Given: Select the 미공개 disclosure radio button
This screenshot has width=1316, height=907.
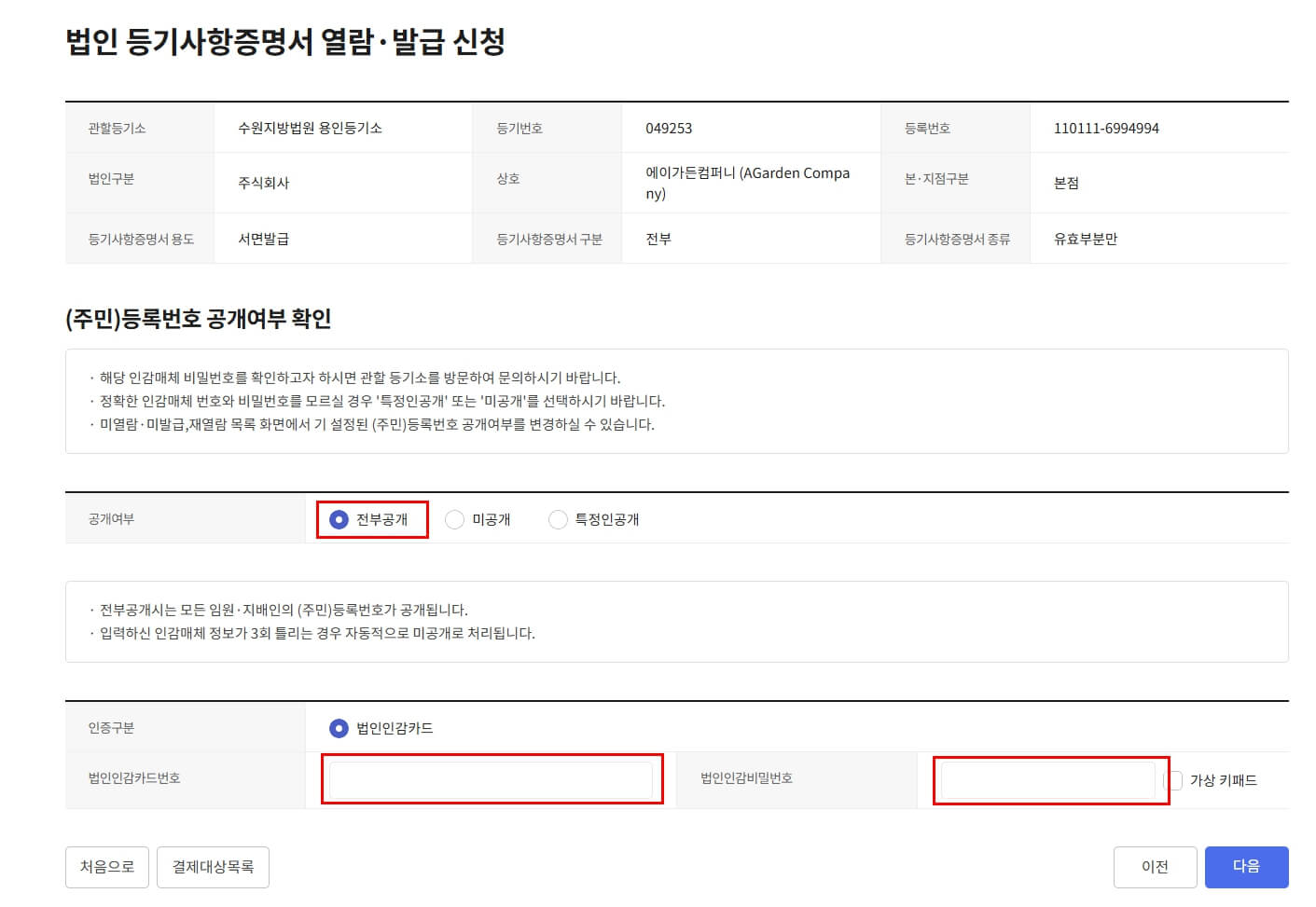Looking at the screenshot, I should point(454,519).
